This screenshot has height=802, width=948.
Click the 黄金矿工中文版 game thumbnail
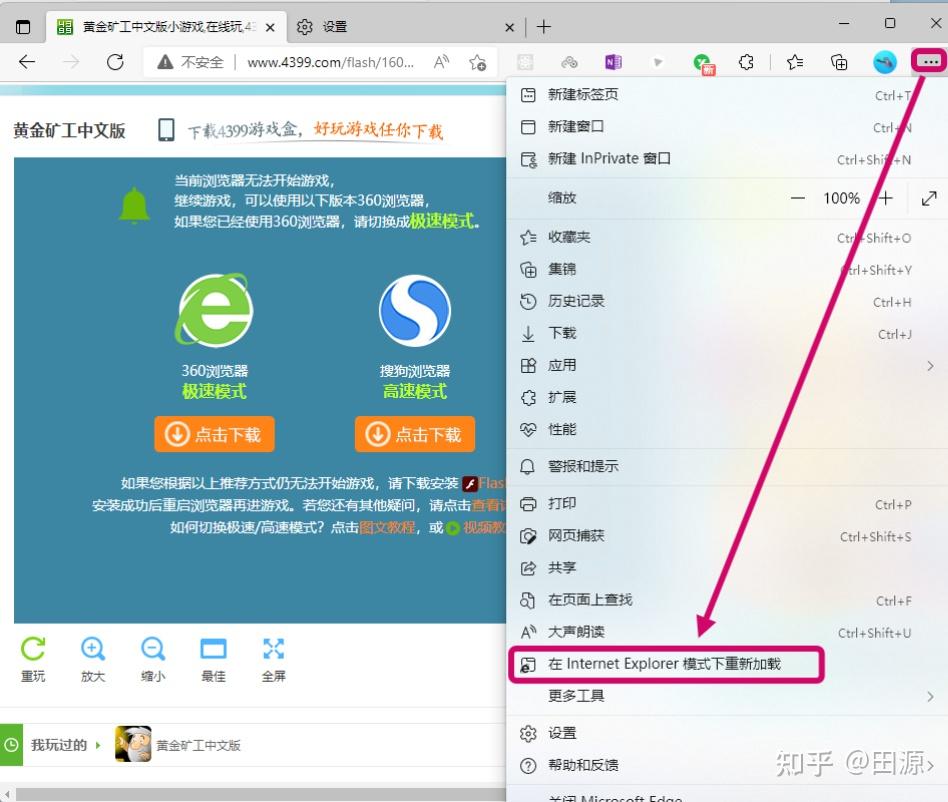point(133,744)
